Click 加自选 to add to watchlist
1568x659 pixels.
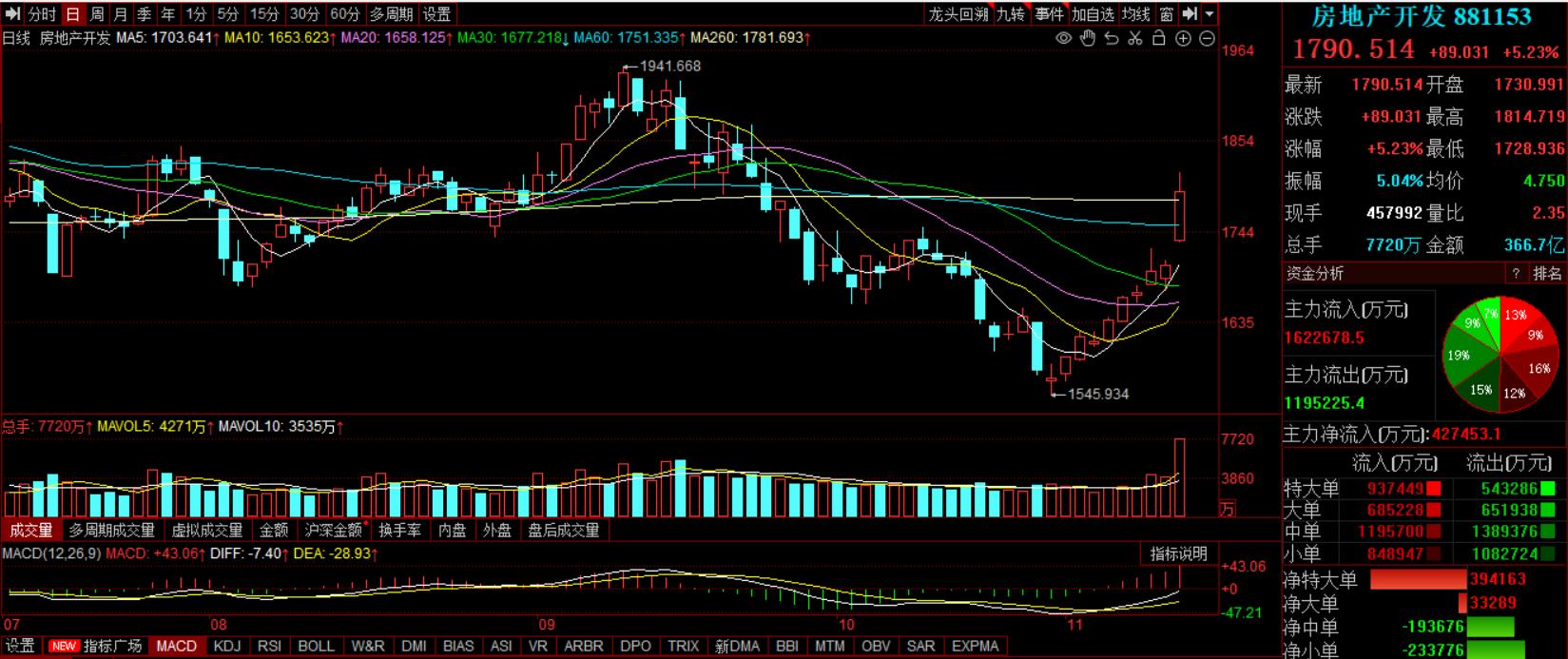point(1093,14)
